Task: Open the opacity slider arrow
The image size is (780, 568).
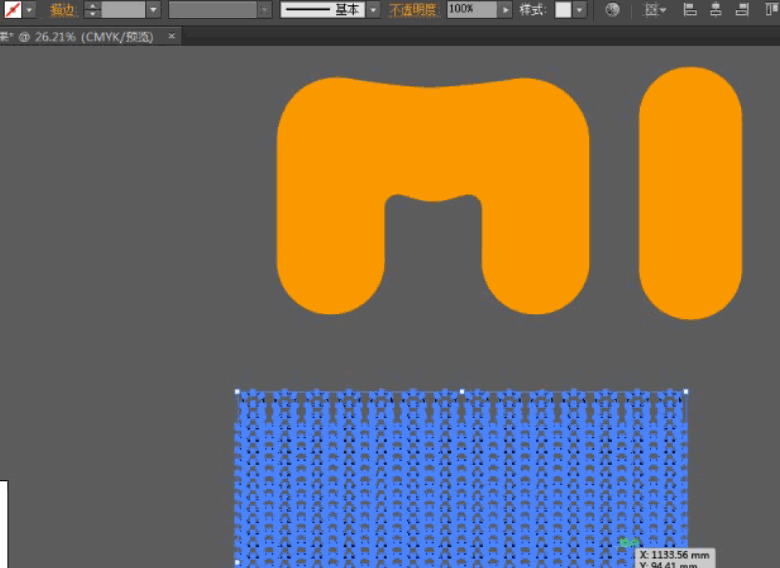Action: point(506,10)
